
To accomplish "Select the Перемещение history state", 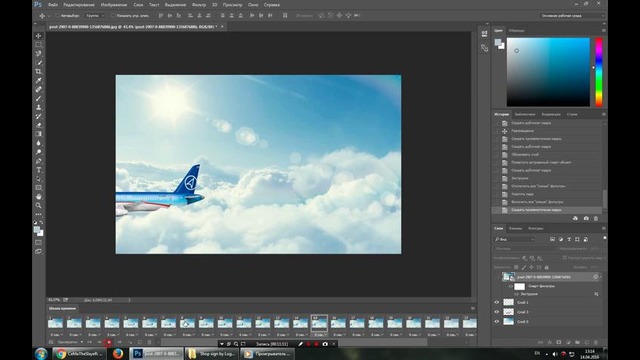I will [547, 131].
